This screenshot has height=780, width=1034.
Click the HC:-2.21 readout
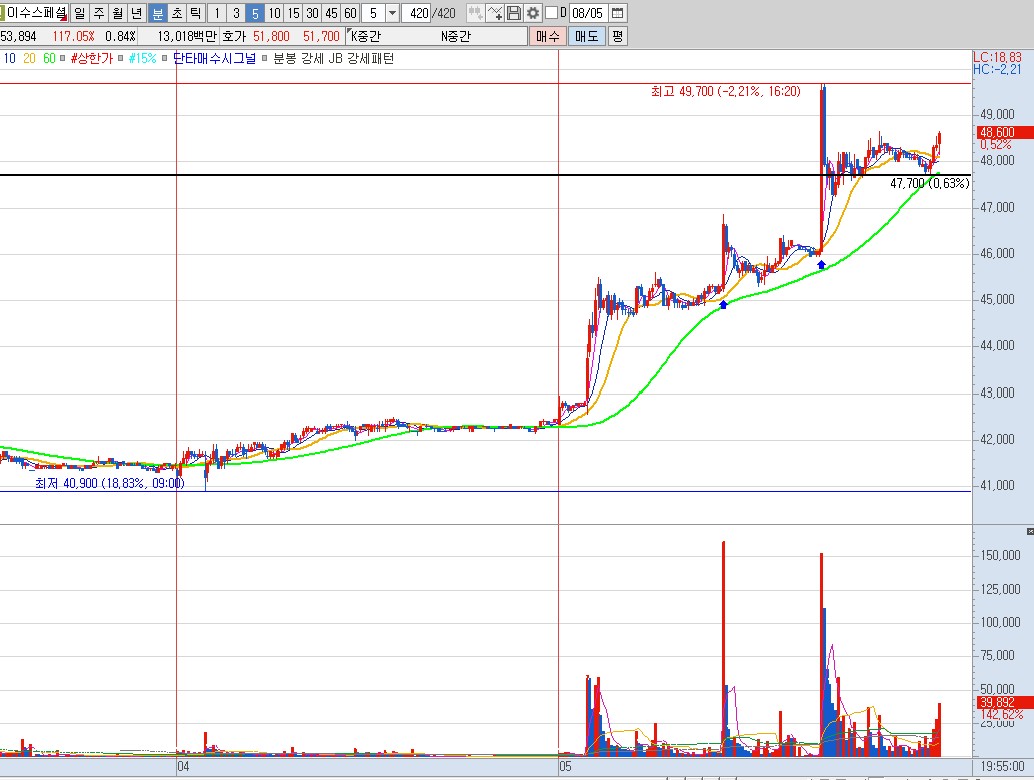[x=997, y=69]
